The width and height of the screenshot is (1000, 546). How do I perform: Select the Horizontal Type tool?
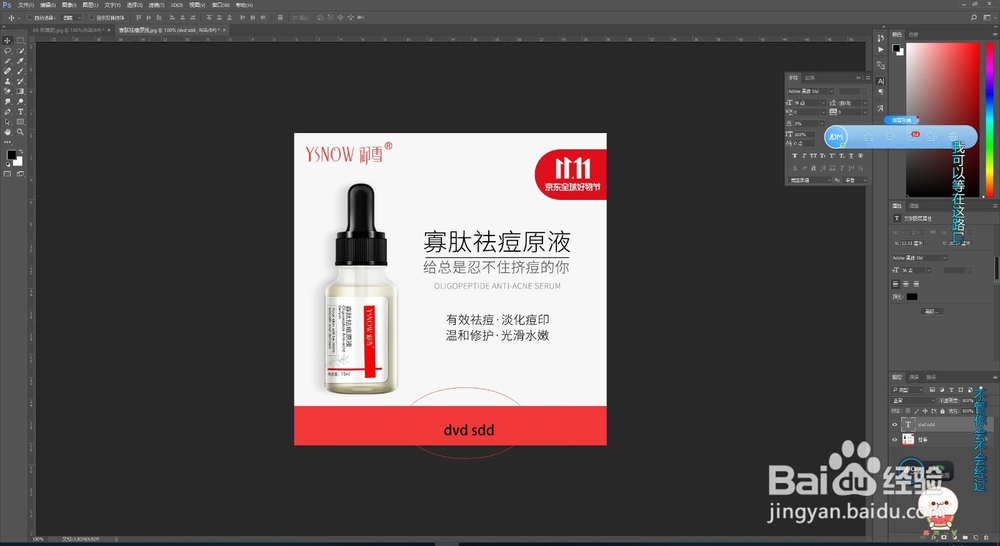20,112
